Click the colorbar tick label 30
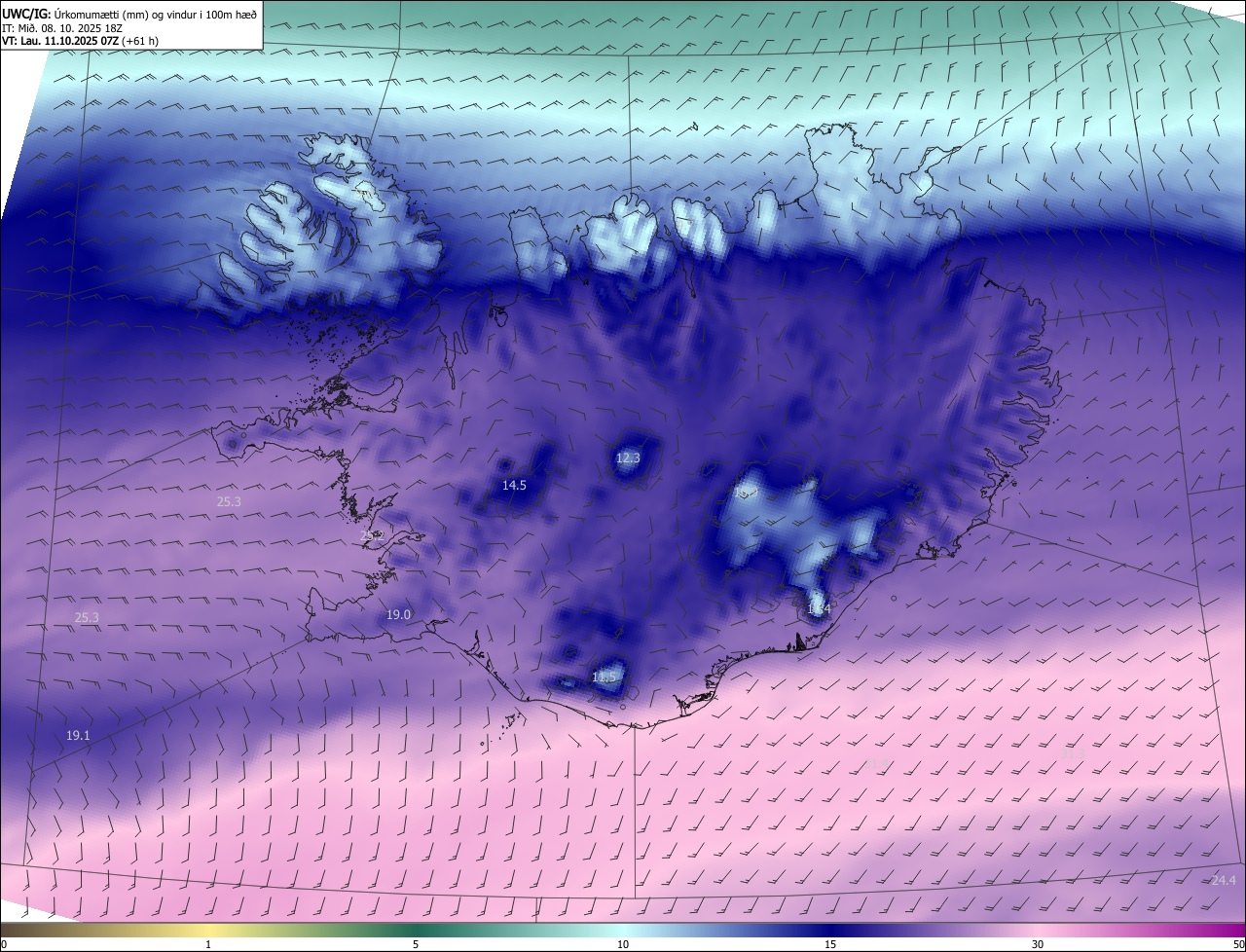This screenshot has height=952, width=1246. 1038,944
